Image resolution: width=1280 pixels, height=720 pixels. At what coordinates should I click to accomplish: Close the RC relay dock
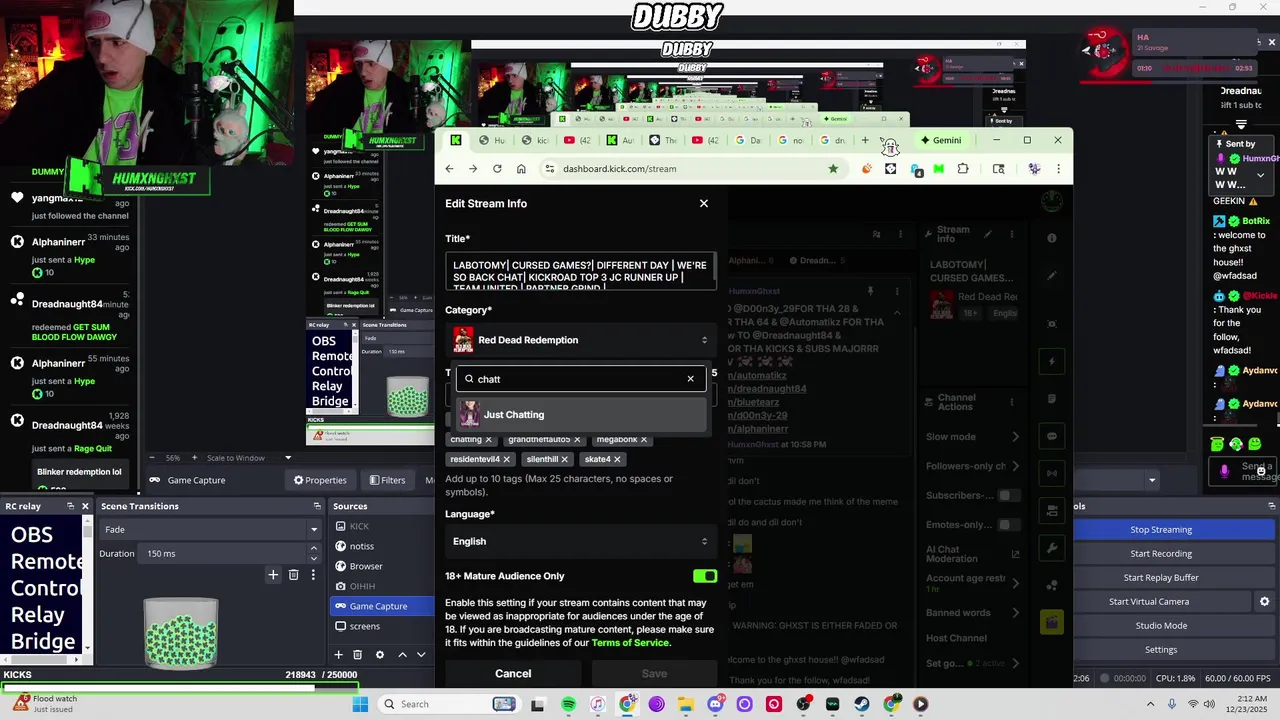(x=85, y=506)
